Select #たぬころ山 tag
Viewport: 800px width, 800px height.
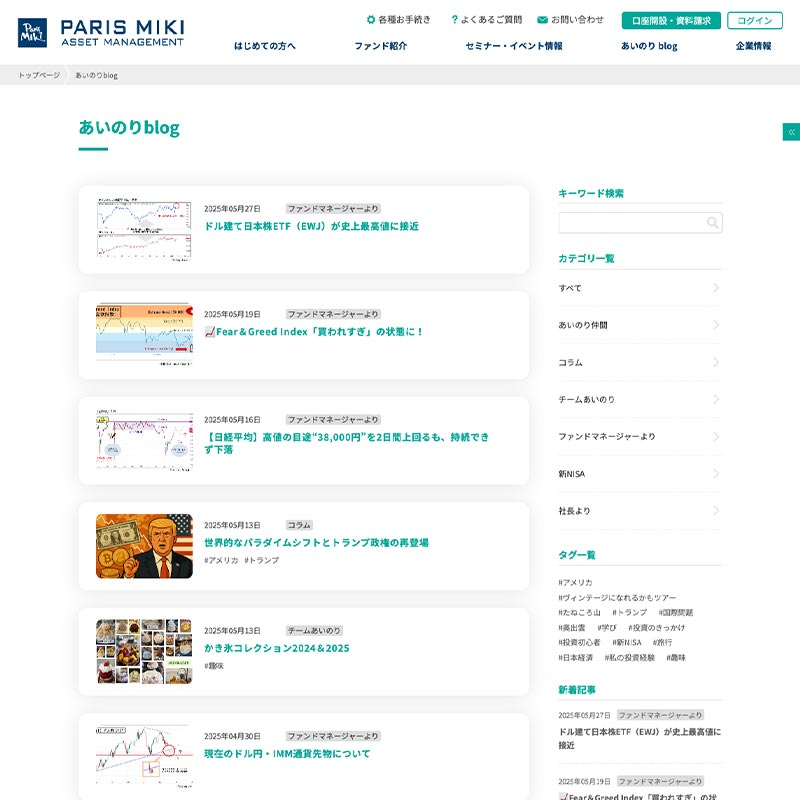click(x=579, y=612)
